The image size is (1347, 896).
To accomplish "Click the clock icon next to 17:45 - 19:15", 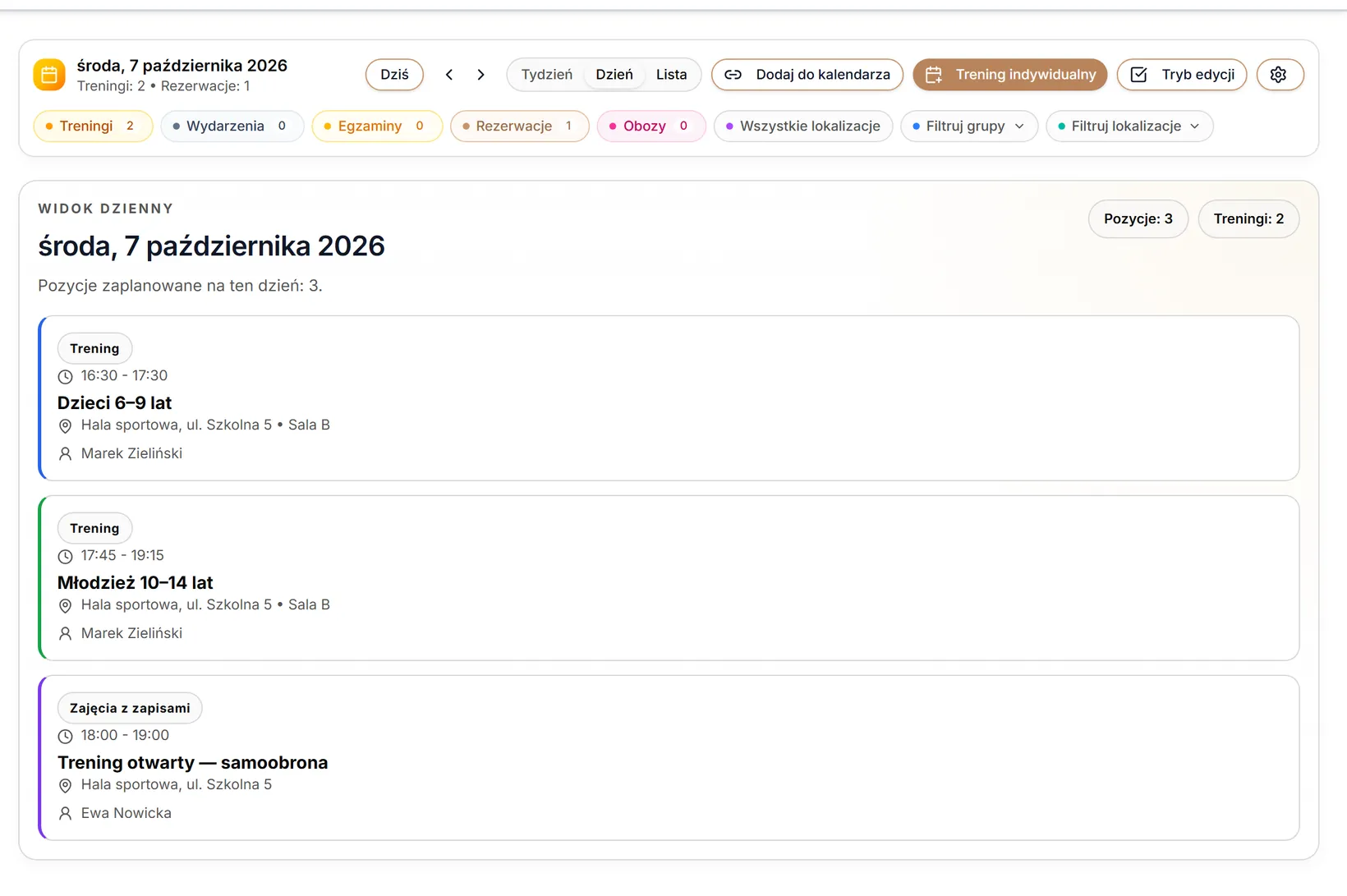I will pos(66,556).
